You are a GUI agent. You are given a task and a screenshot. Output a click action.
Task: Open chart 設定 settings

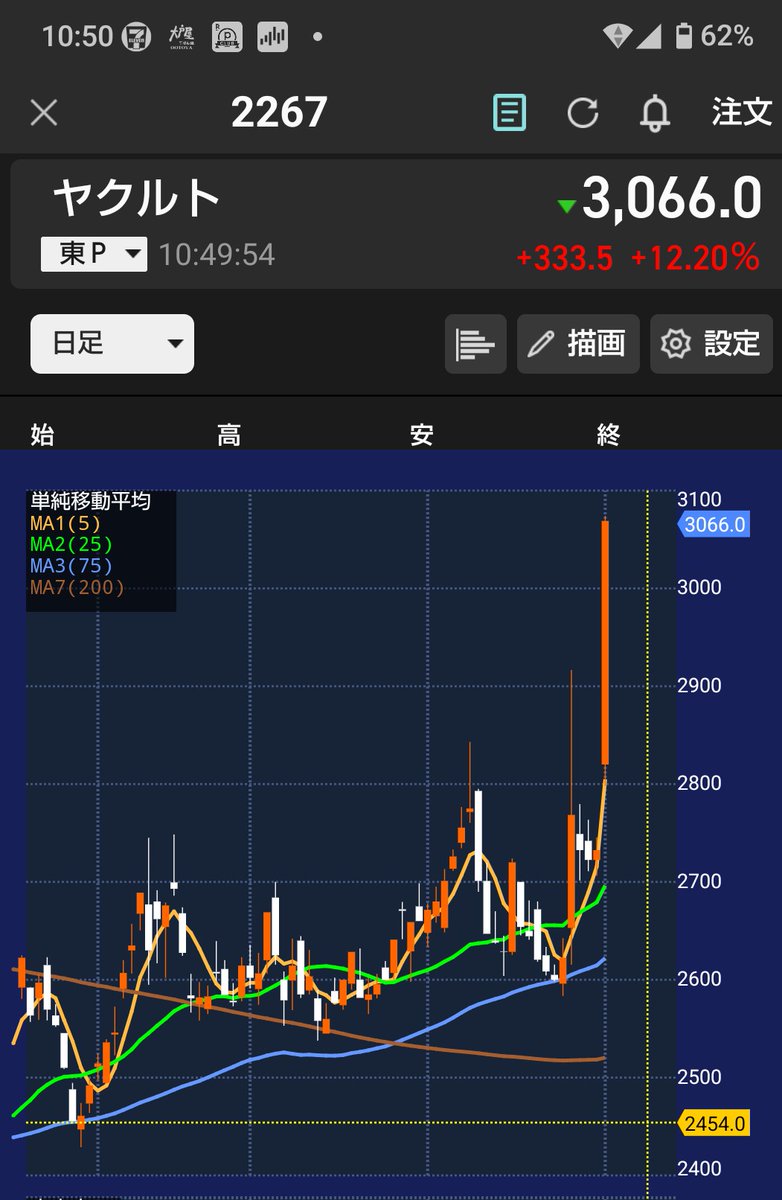tap(711, 344)
